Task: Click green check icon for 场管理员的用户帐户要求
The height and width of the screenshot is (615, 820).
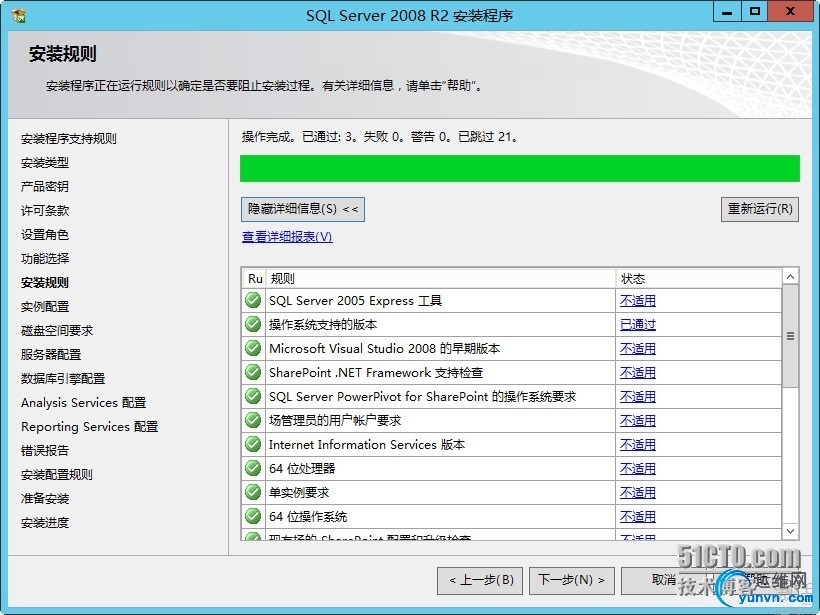Action: tap(253, 420)
